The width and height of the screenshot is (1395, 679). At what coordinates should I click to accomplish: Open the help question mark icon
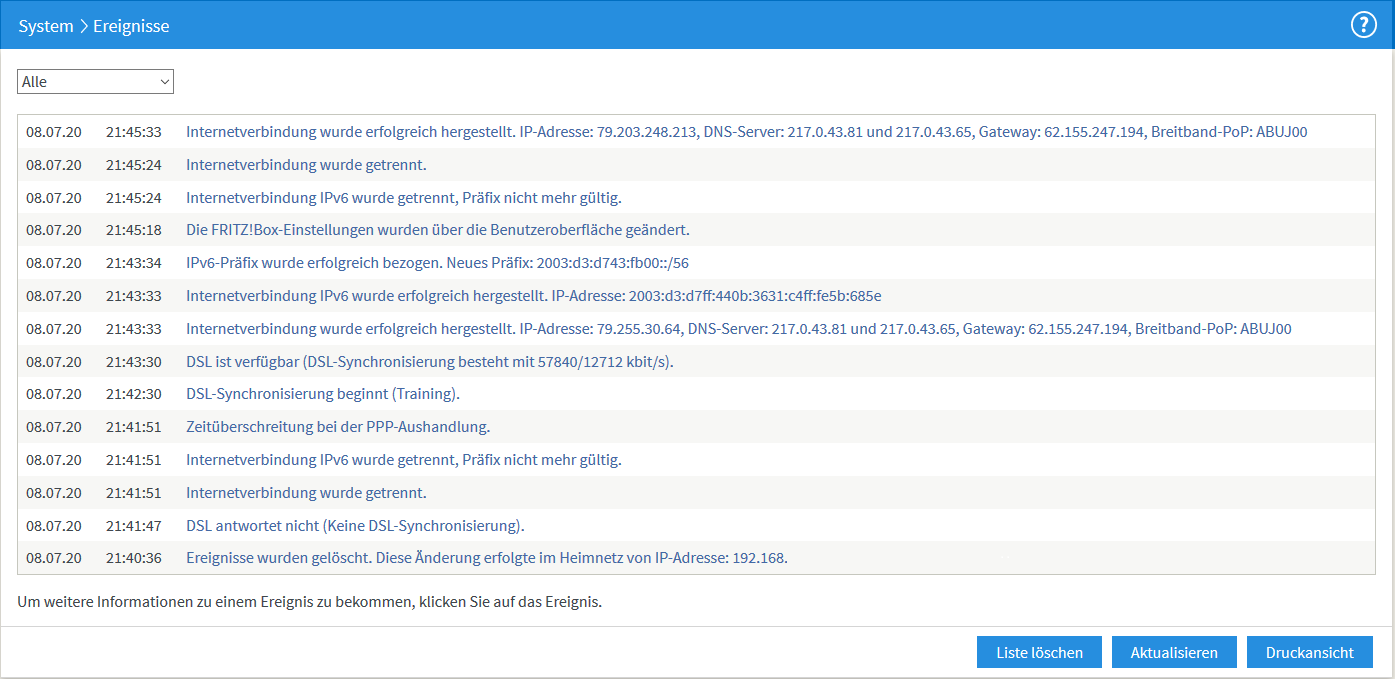1364,25
